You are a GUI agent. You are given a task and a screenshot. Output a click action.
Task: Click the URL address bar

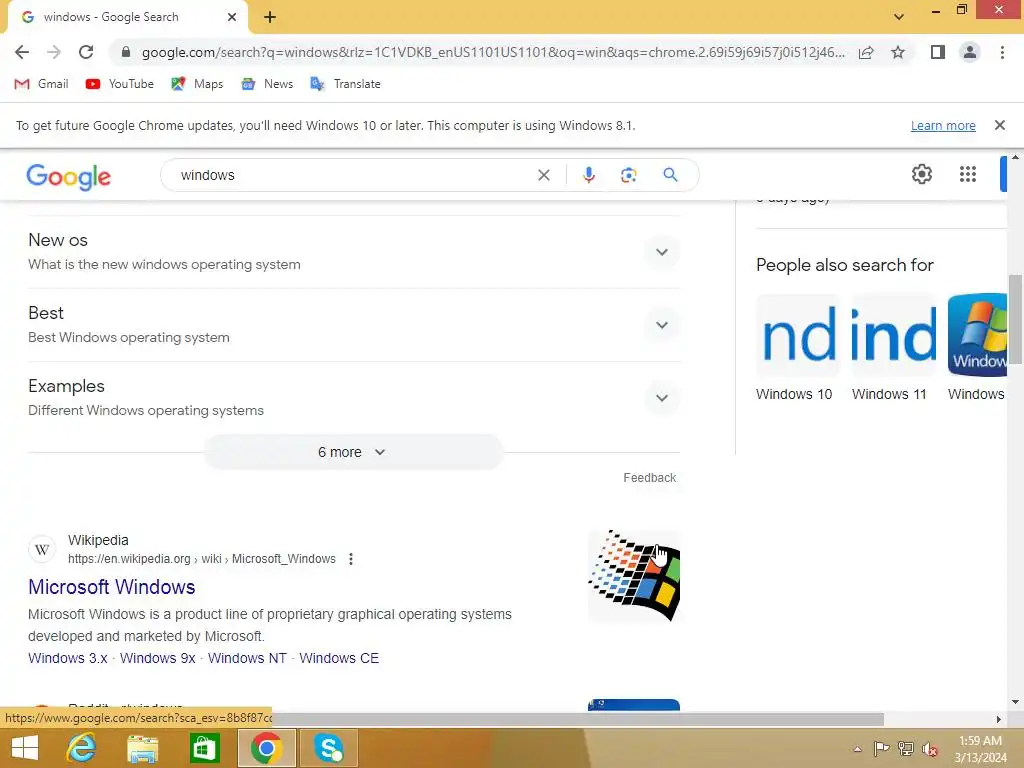[x=492, y=52]
